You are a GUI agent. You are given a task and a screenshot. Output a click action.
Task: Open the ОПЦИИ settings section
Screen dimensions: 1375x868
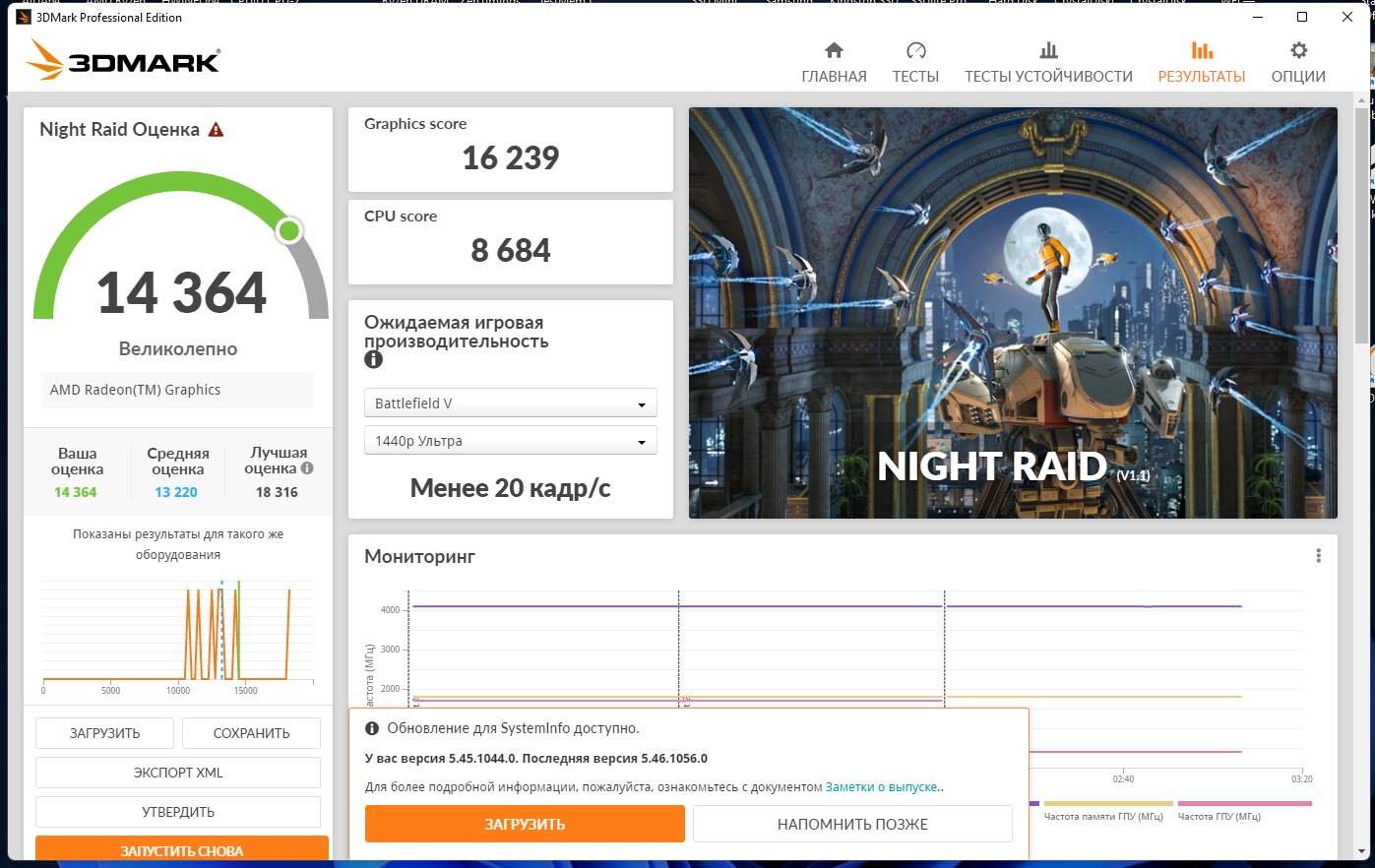(1298, 63)
